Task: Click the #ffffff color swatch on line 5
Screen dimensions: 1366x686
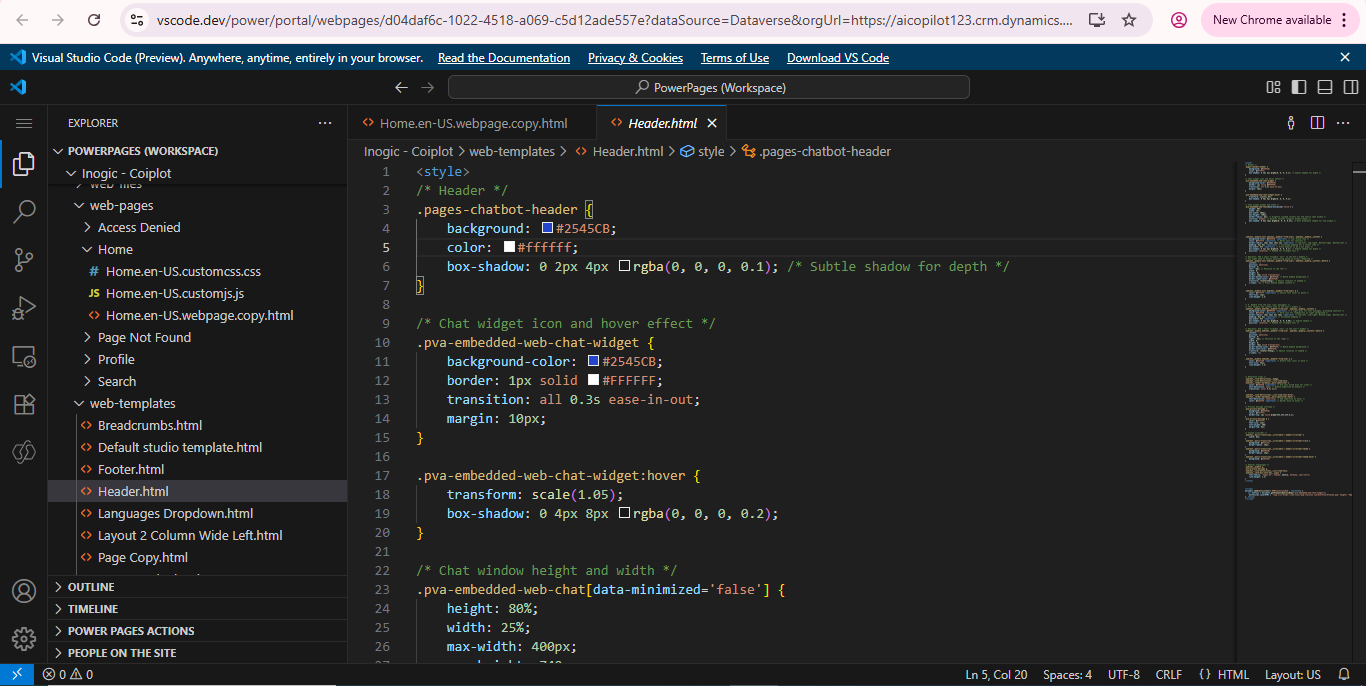Action: pyautogui.click(x=509, y=247)
